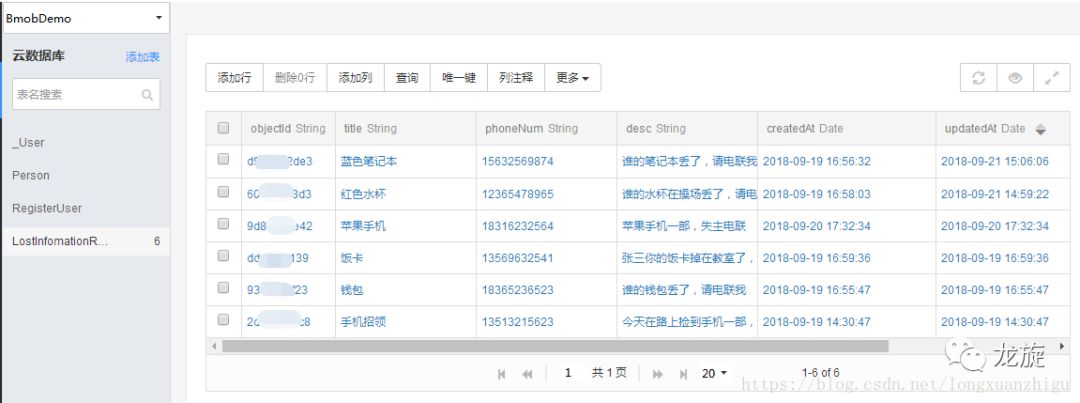Toggle the eye visibility icon
Viewport: 1080px width, 403px height.
click(1015, 78)
